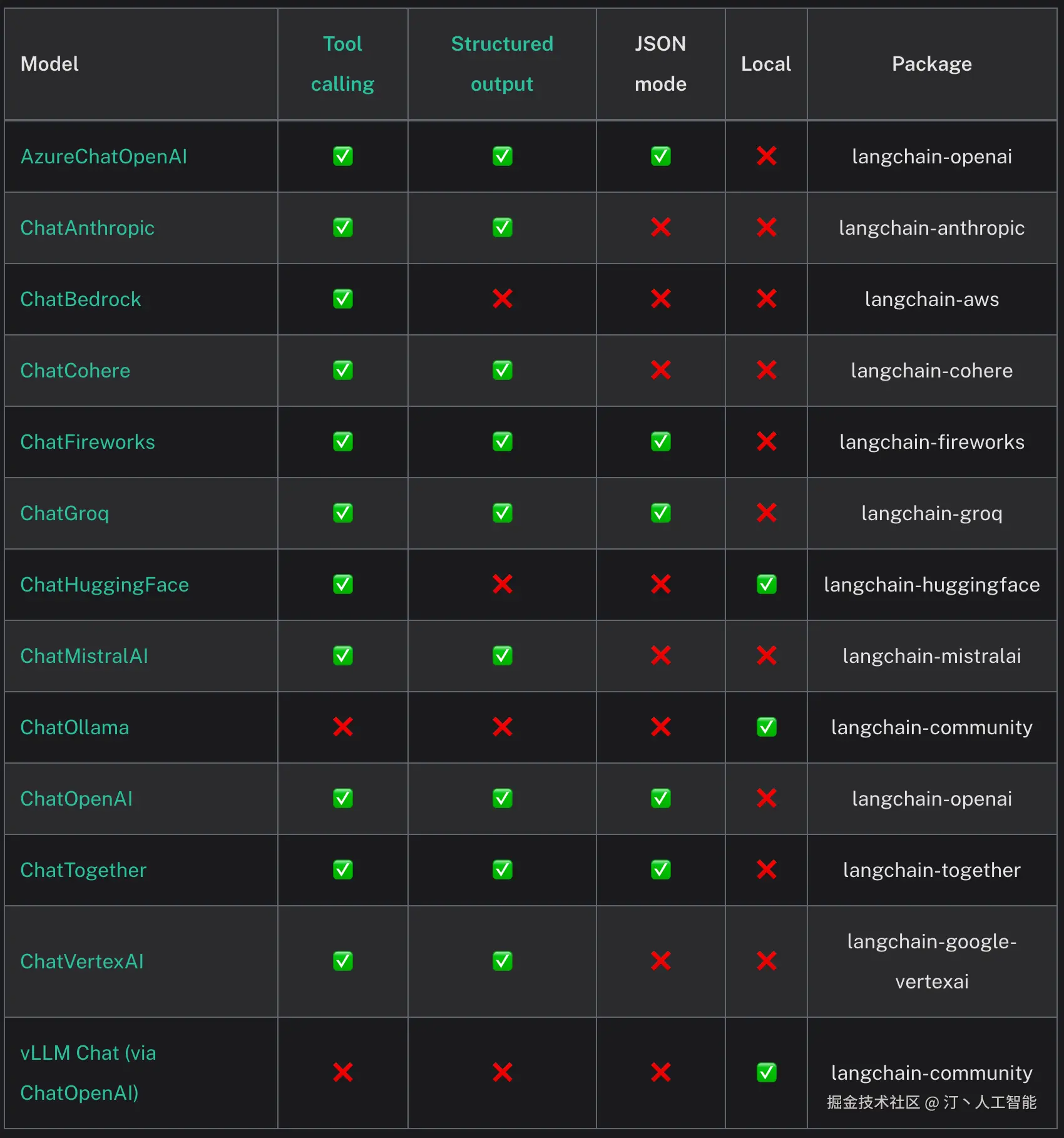Click the langchain-fireworks package cell

pos(932,442)
